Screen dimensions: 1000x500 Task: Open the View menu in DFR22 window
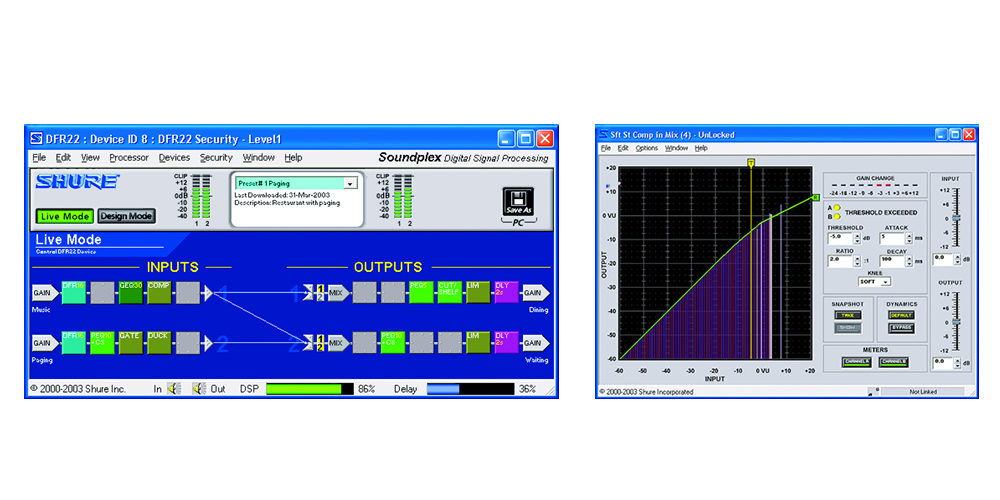click(x=90, y=158)
